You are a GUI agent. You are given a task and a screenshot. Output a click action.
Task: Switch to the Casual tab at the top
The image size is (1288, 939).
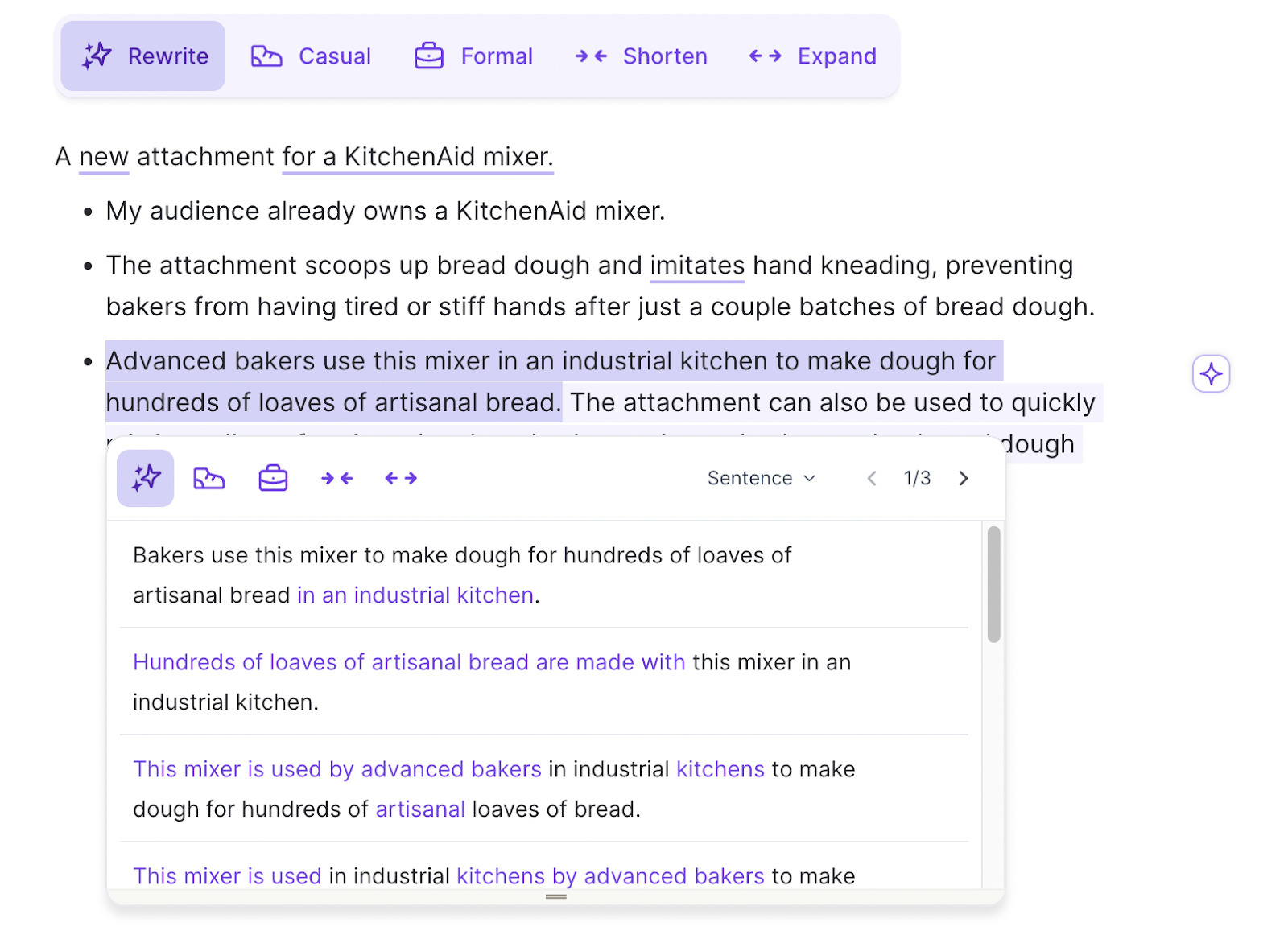pyautogui.click(x=312, y=55)
